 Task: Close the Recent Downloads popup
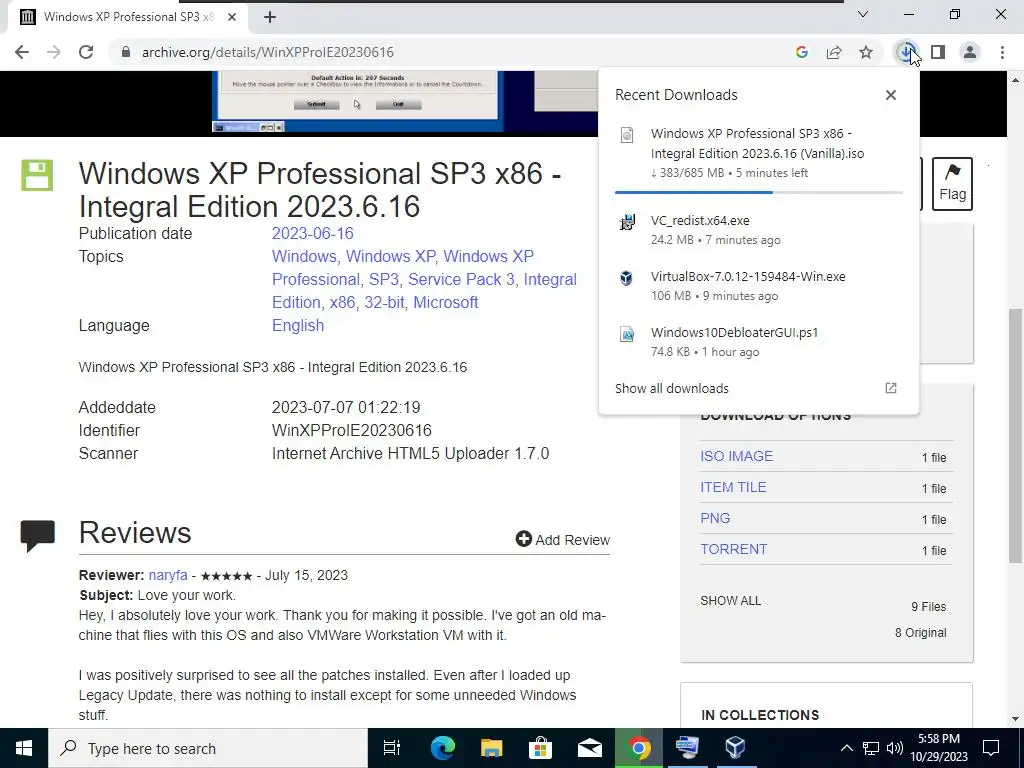pos(891,95)
